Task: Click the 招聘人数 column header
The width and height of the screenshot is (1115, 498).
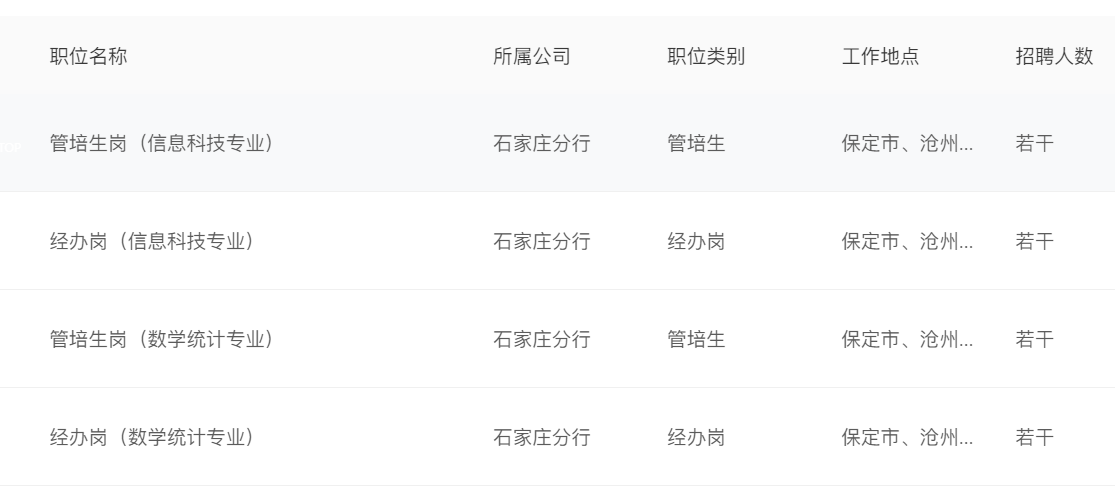Action: coord(1054,56)
